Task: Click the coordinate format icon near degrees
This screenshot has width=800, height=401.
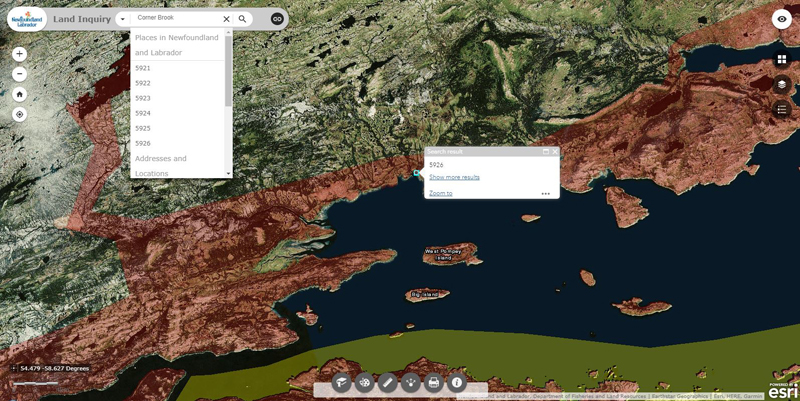Action: point(14,368)
